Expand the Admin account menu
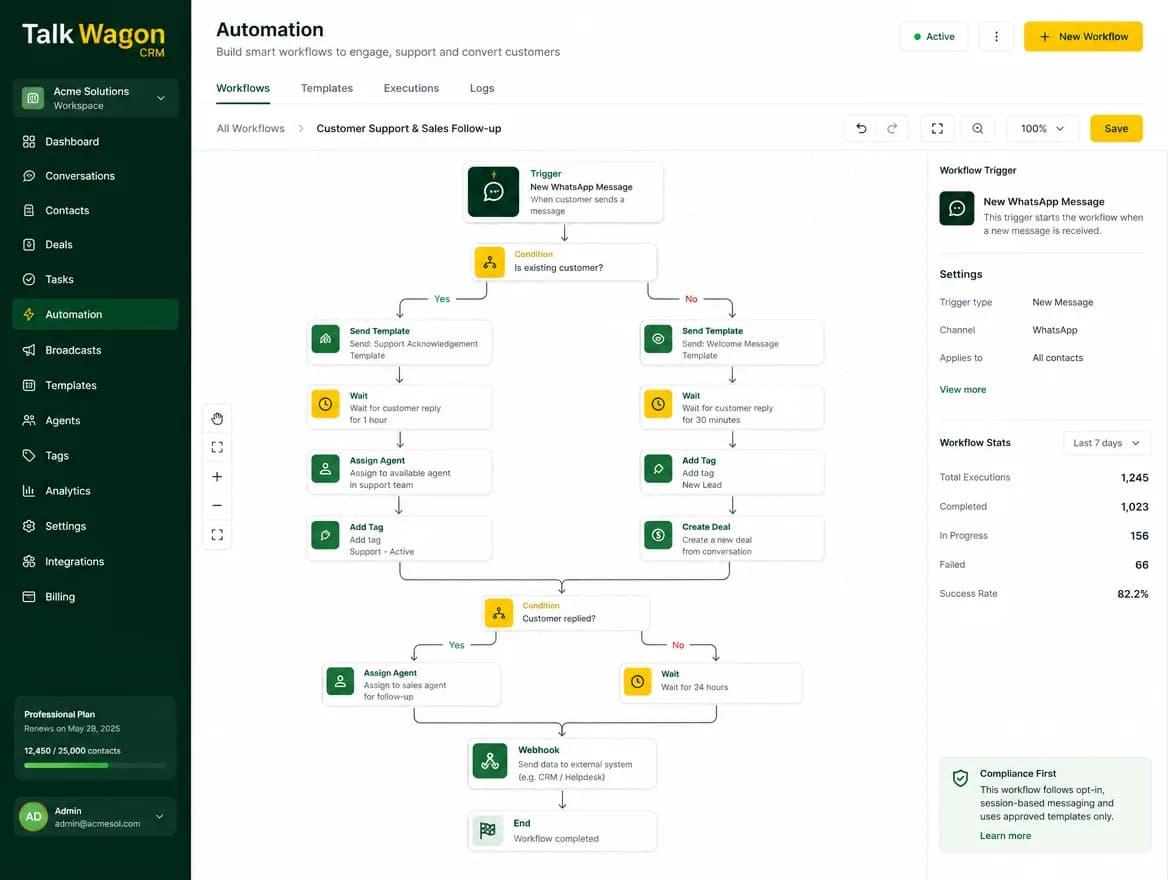 pyautogui.click(x=95, y=817)
